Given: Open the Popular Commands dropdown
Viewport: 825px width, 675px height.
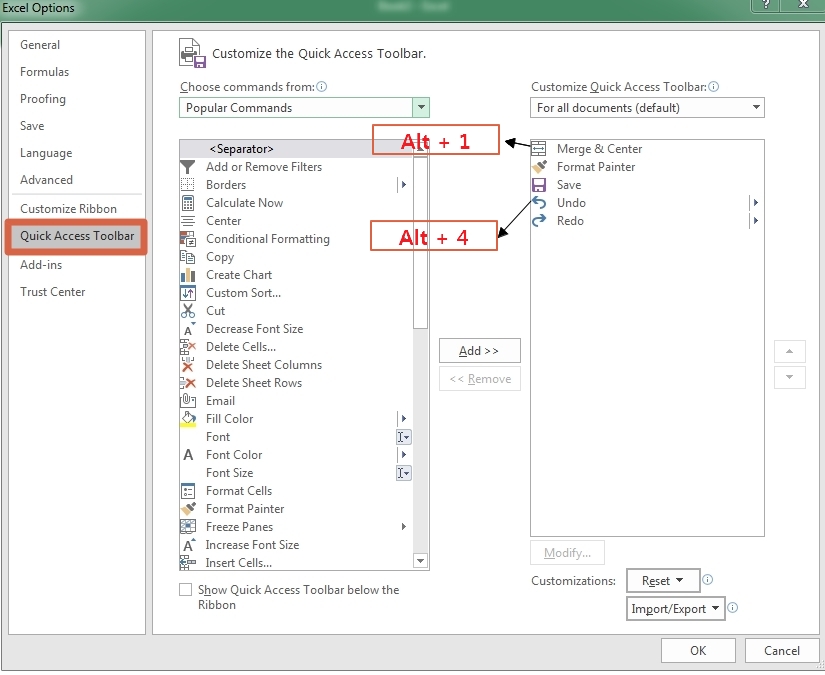Looking at the screenshot, I should click(421, 108).
